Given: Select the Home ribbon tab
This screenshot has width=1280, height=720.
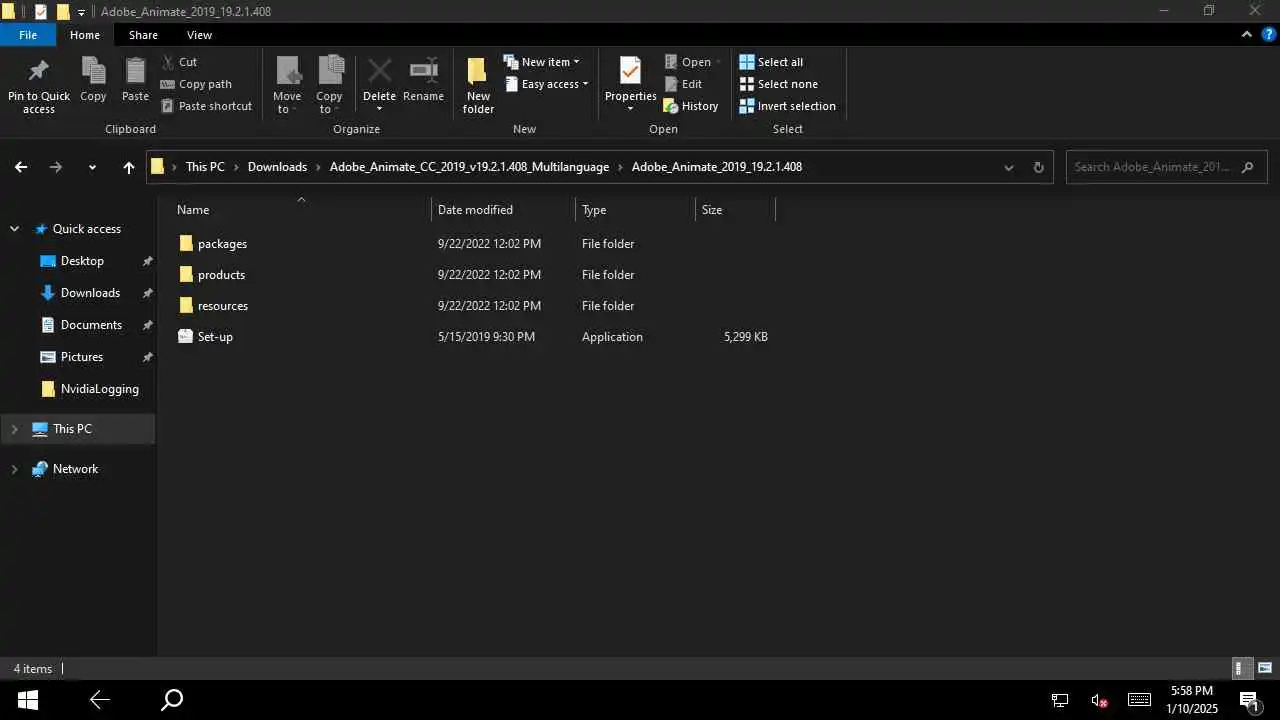Looking at the screenshot, I should click(85, 35).
